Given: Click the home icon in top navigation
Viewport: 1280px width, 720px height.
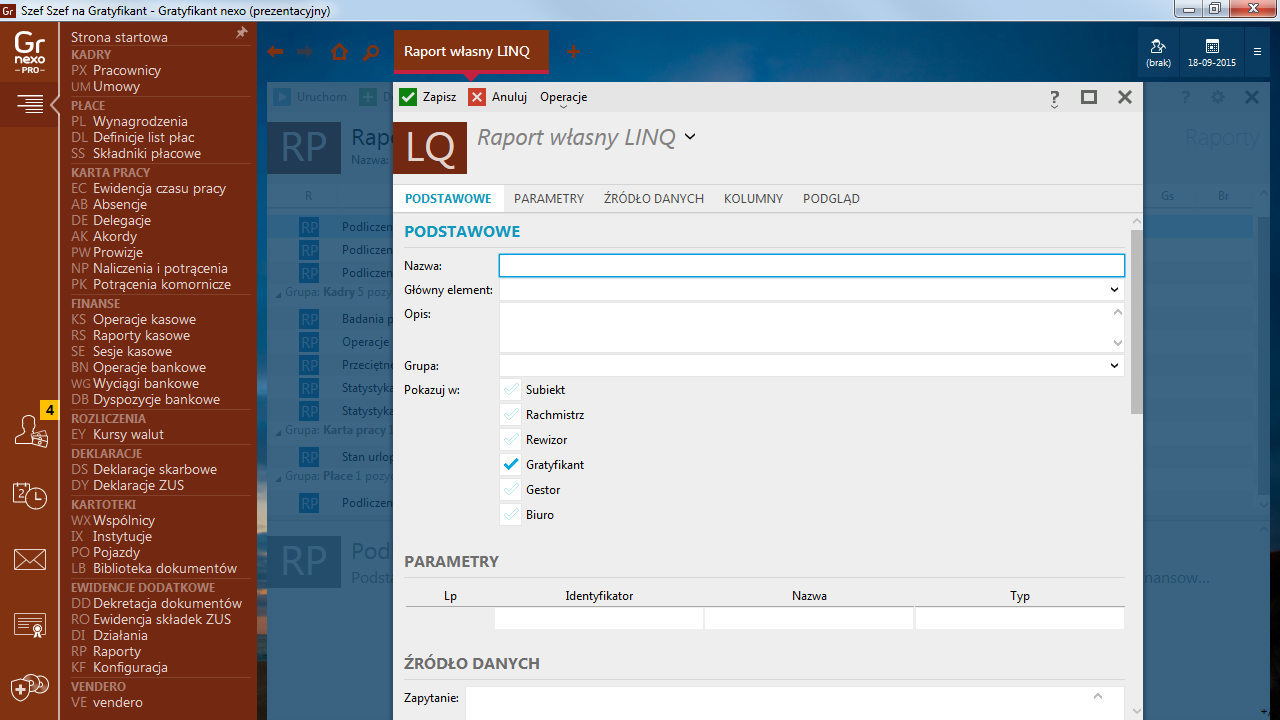Looking at the screenshot, I should pyautogui.click(x=339, y=52).
